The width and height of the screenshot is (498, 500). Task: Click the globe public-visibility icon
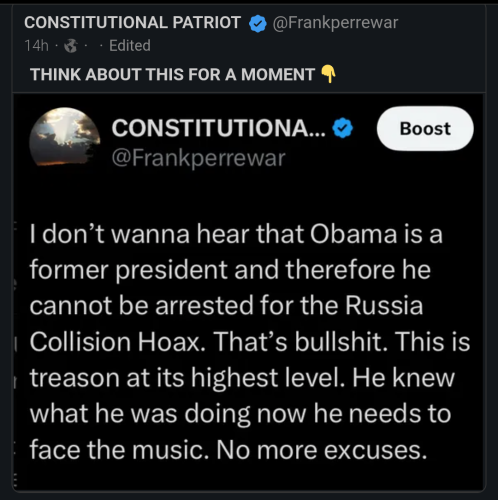coord(70,46)
